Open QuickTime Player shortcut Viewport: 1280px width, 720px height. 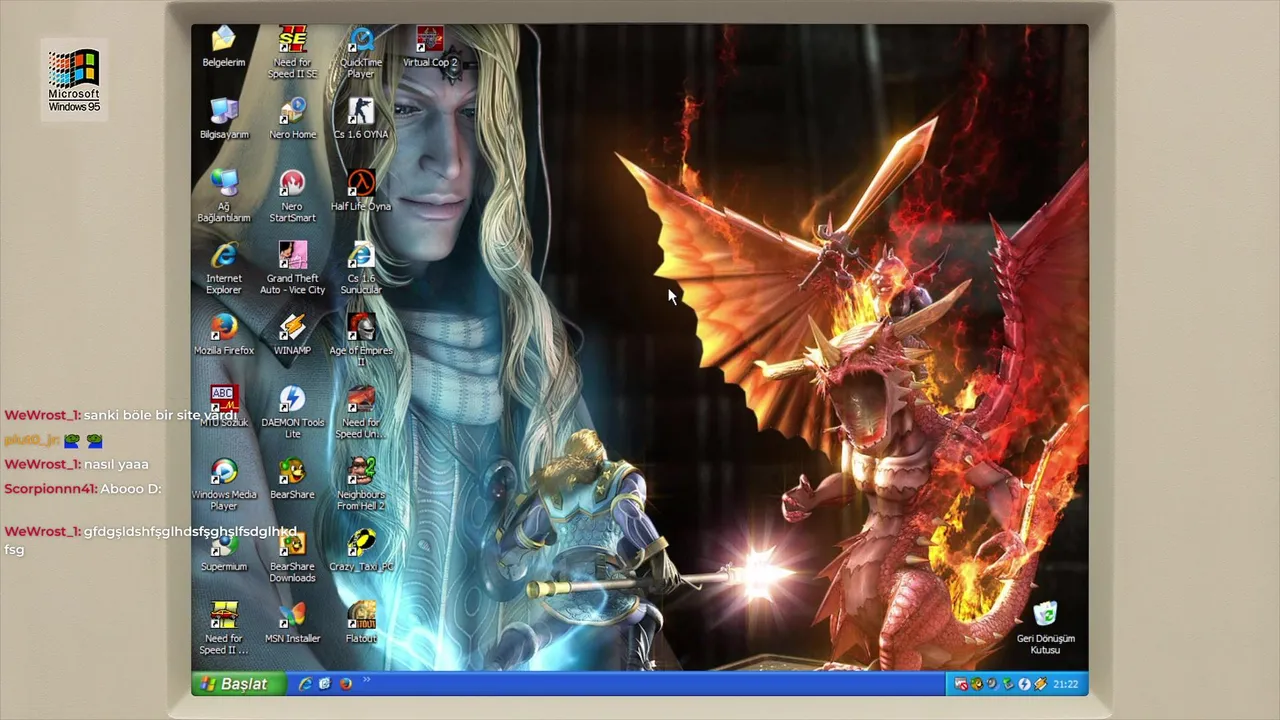[x=361, y=53]
